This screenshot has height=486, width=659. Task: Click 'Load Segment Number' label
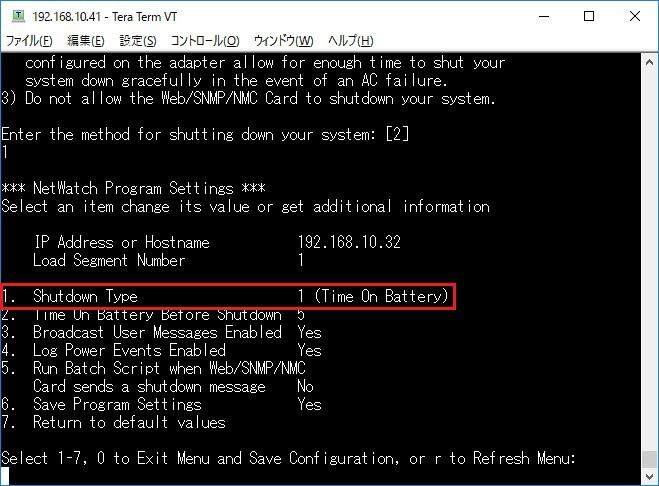[109, 260]
